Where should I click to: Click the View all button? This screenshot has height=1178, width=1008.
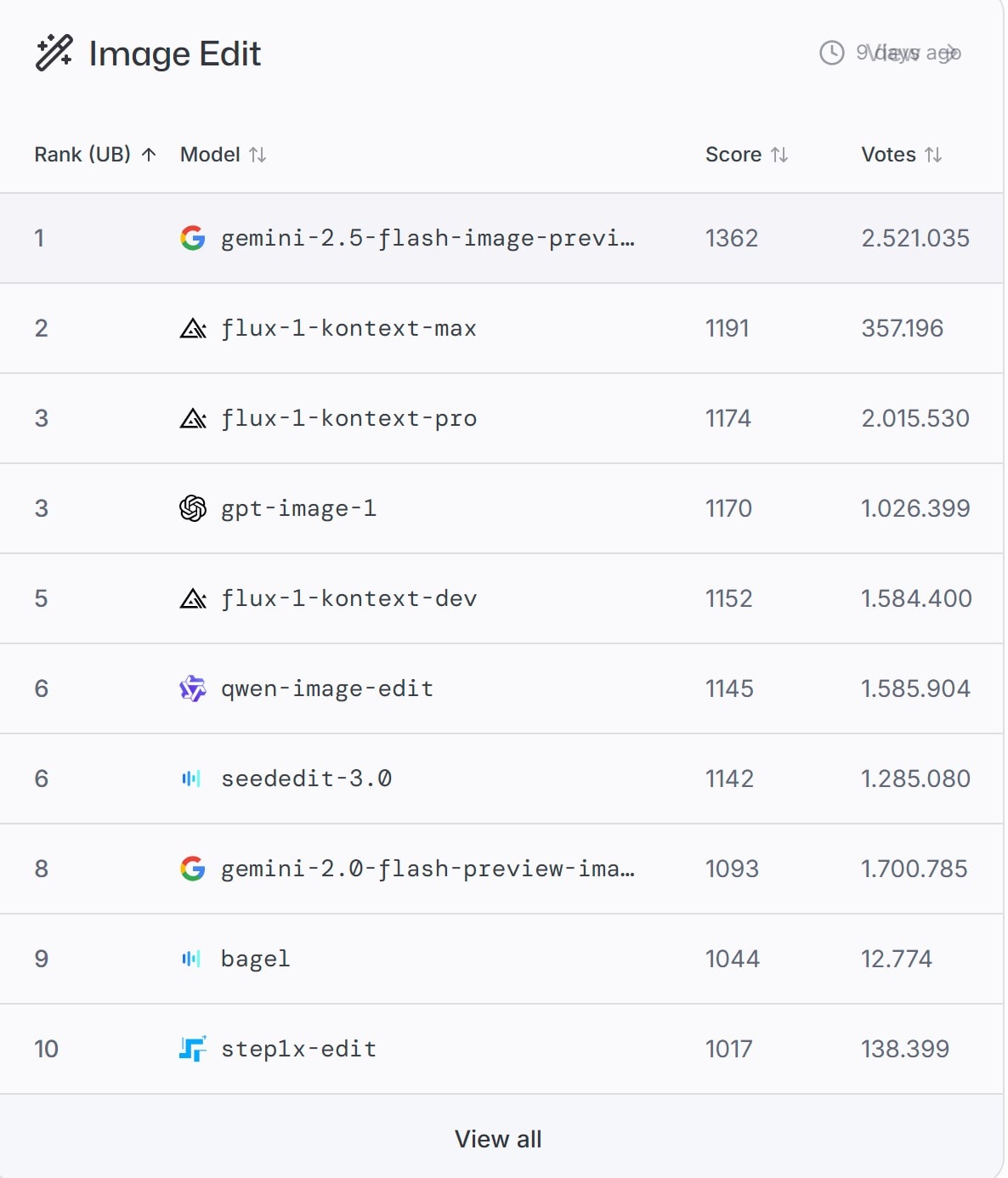(498, 1139)
